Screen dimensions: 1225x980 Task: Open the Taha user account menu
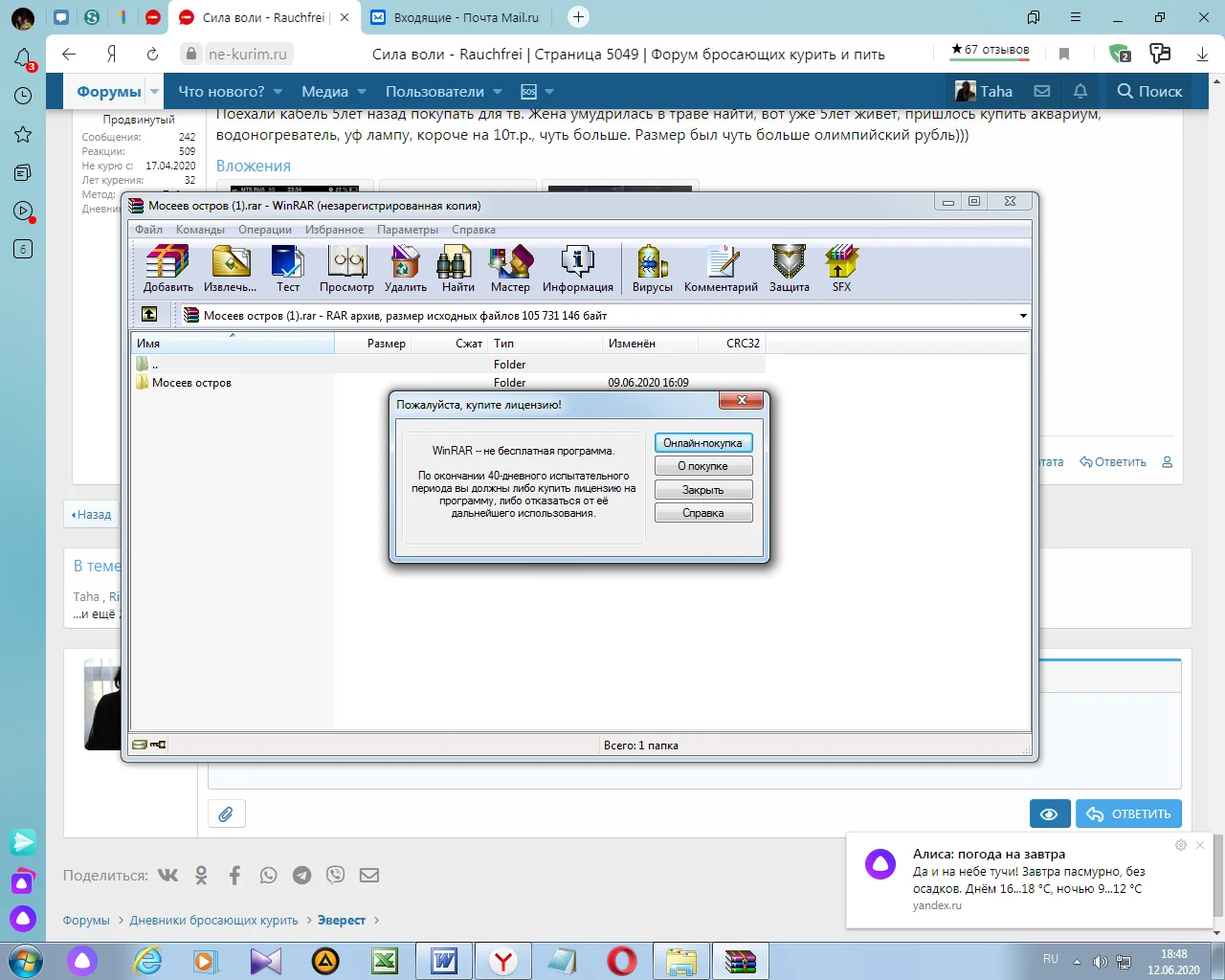pos(984,92)
